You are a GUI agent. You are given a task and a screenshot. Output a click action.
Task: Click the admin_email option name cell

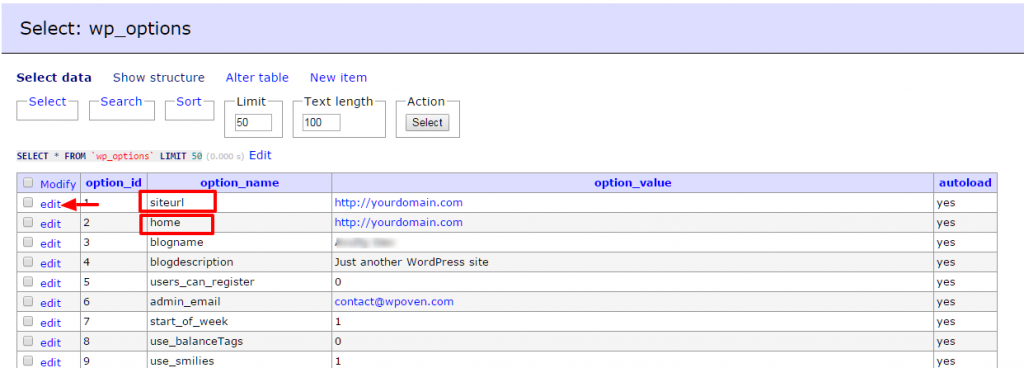pos(239,301)
